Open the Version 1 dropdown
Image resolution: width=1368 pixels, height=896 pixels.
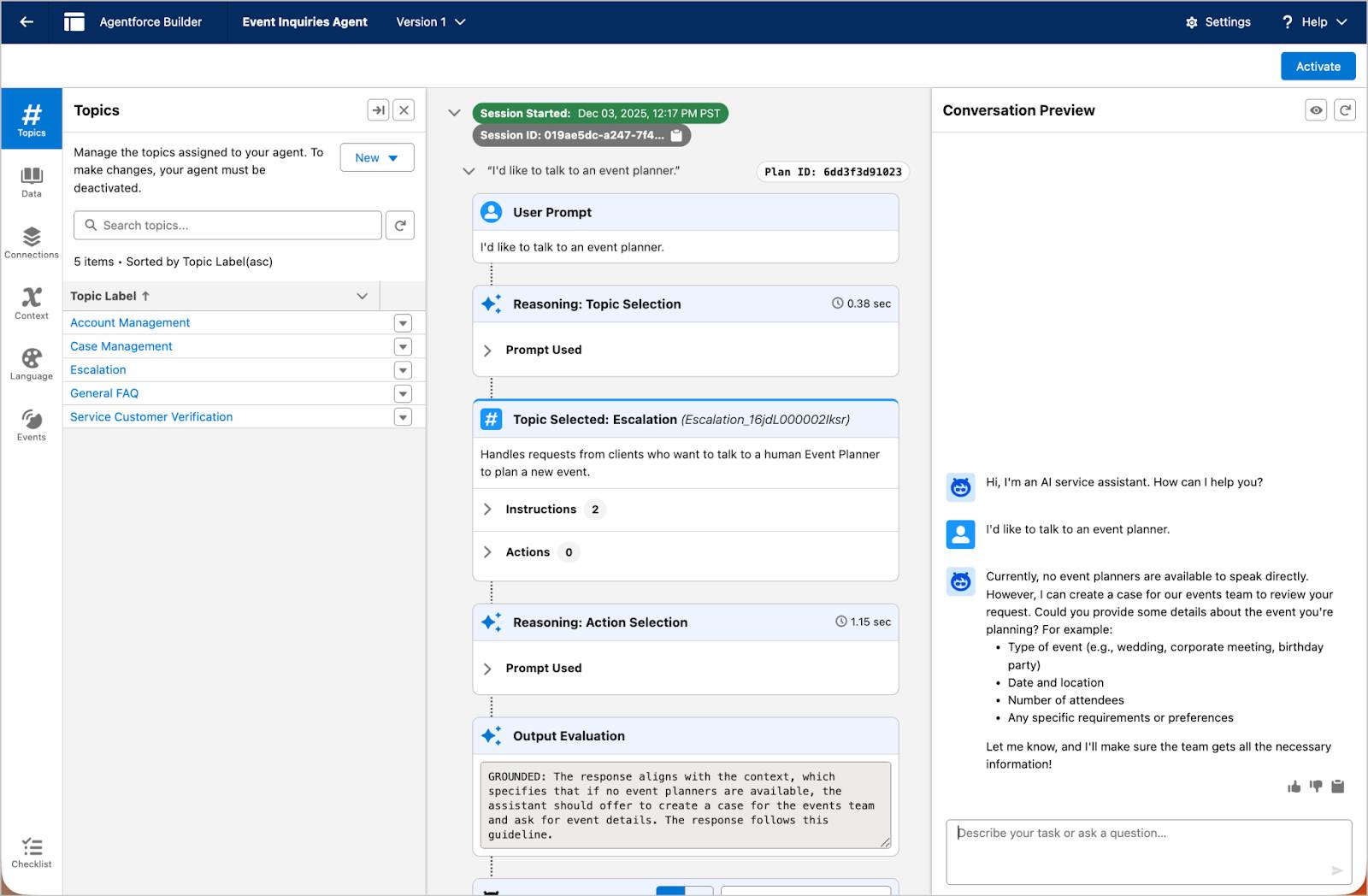(x=430, y=22)
